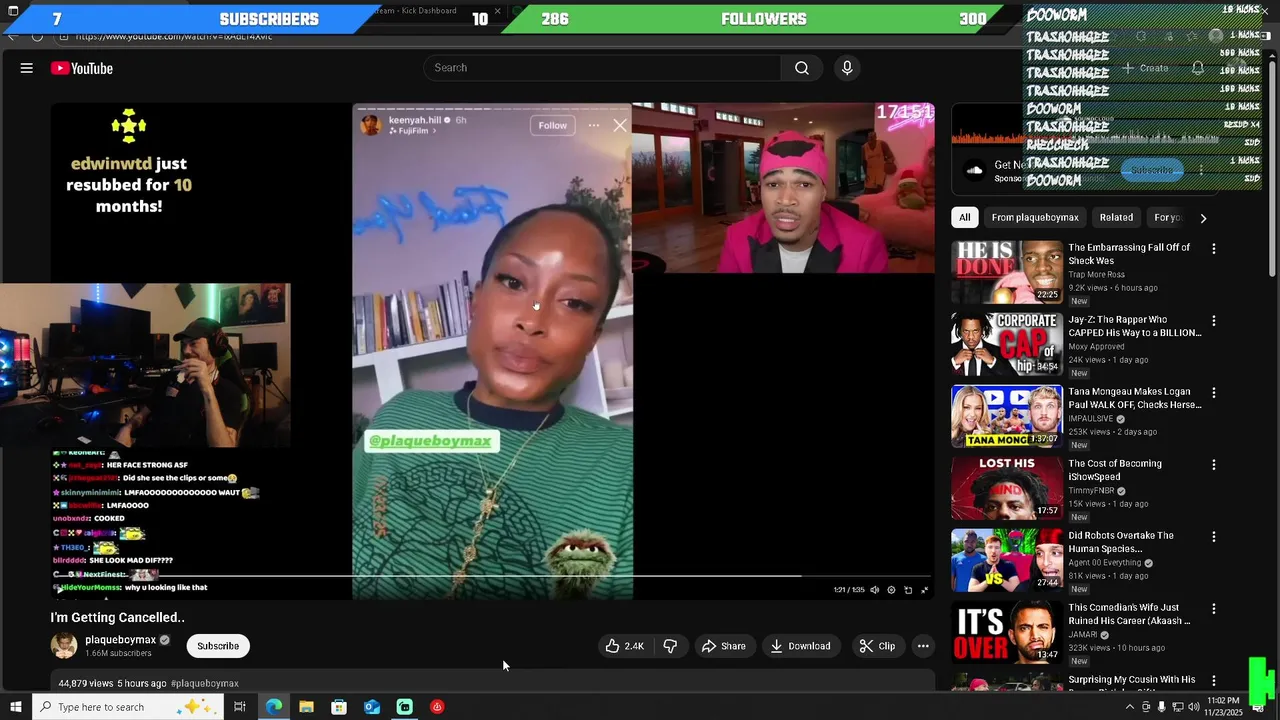Open options for Comedian's Wife video
Image resolution: width=1280 pixels, height=720 pixels.
[1214, 609]
